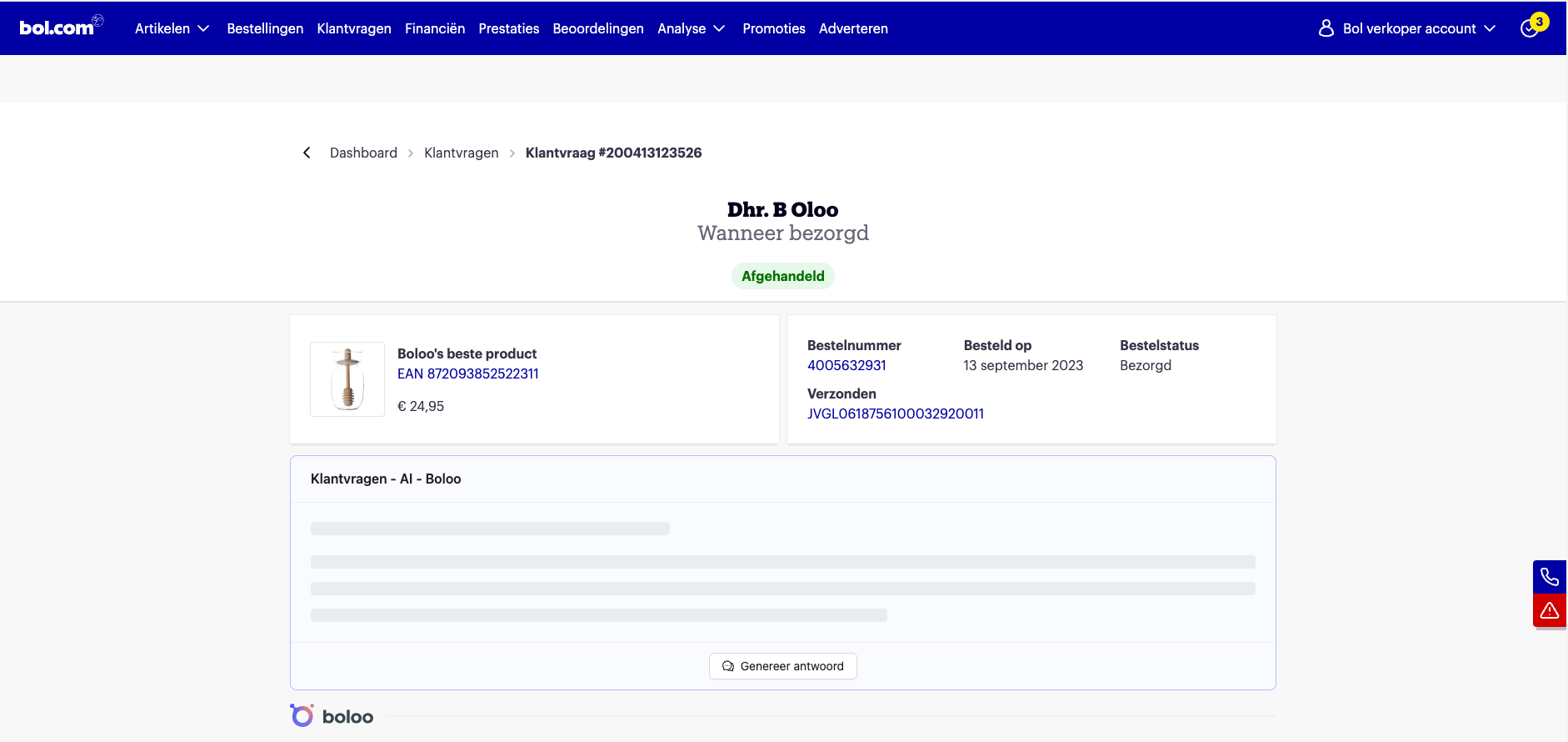Click the price € 24,95
Image resolution: width=1568 pixels, height=742 pixels.
tap(421, 406)
